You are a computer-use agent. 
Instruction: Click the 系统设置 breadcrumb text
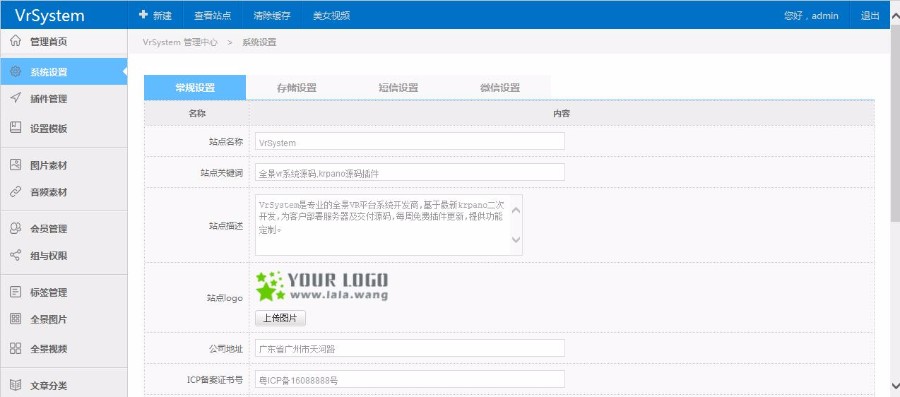(259, 42)
